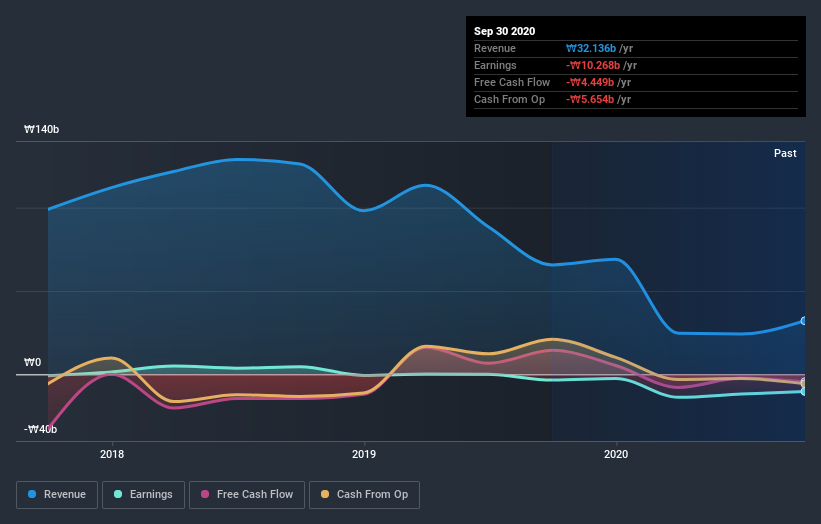Click the Earnings row label in tooltip
Screen dimensions: 821x524
point(495,65)
